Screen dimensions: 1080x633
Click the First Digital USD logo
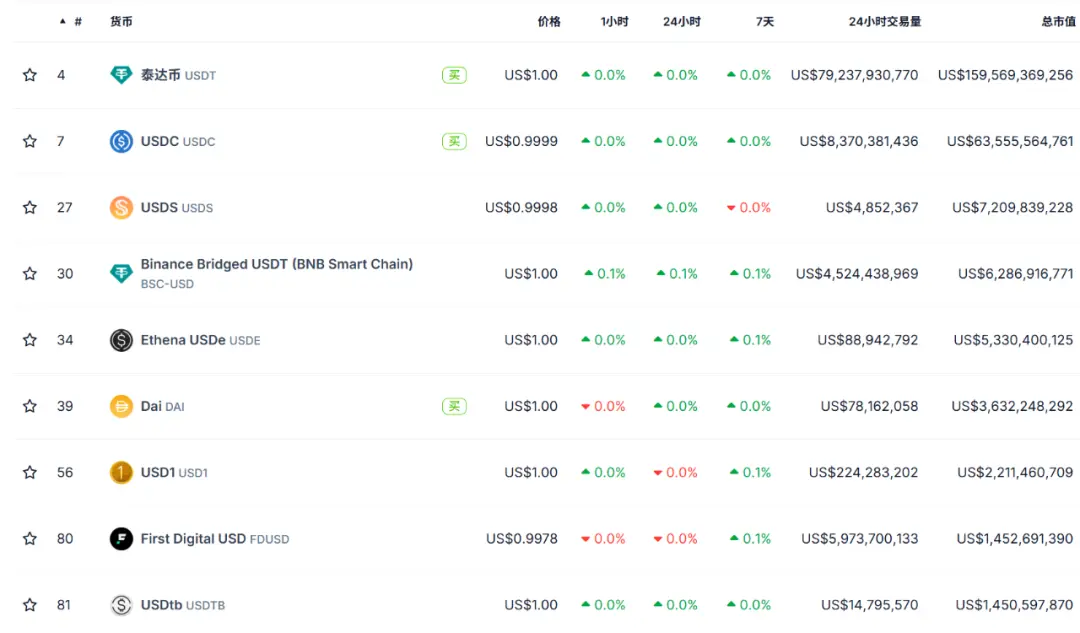[121, 539]
